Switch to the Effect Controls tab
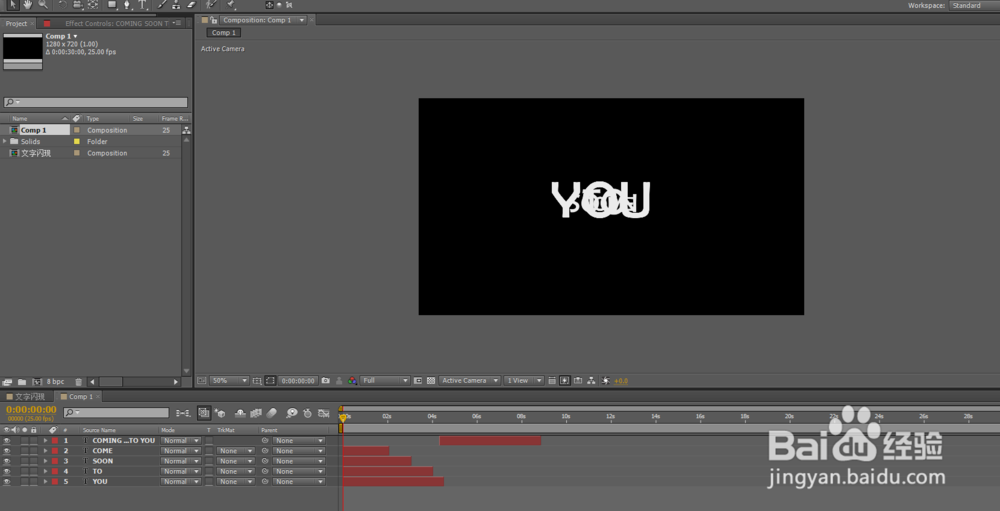This screenshot has width=1000, height=511. [x=117, y=24]
